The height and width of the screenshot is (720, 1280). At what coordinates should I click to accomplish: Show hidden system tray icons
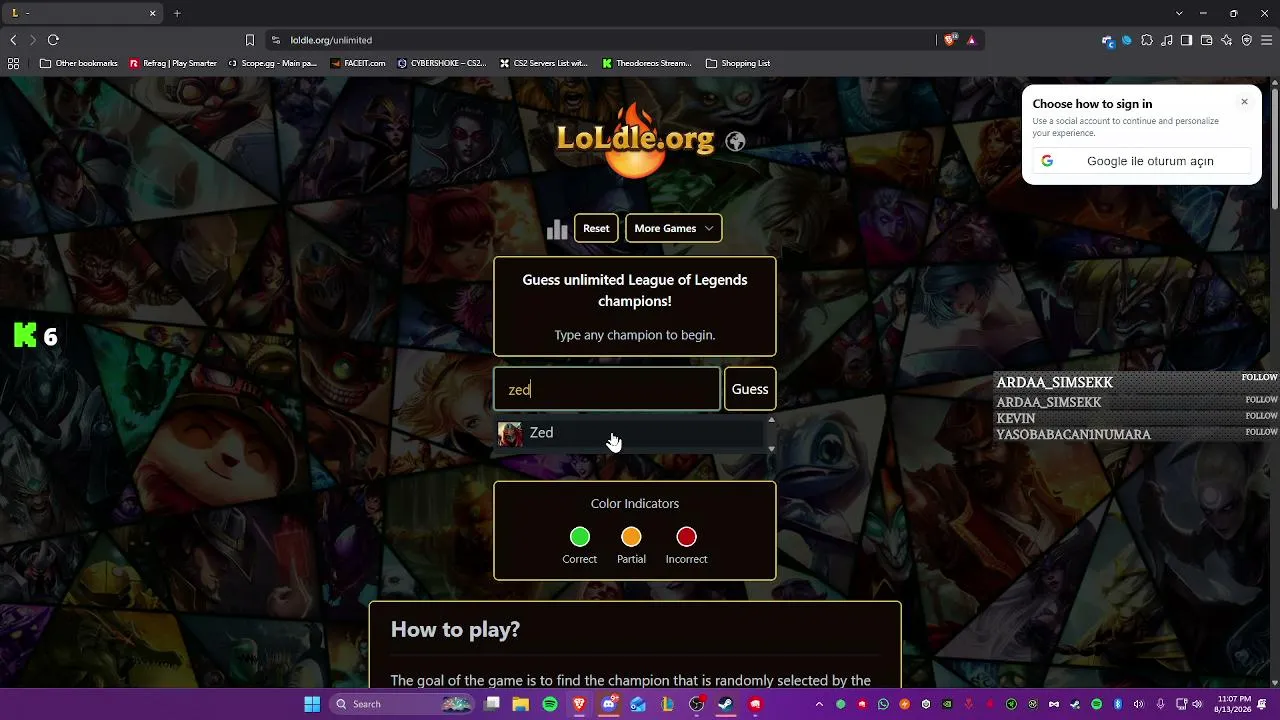[x=819, y=704]
